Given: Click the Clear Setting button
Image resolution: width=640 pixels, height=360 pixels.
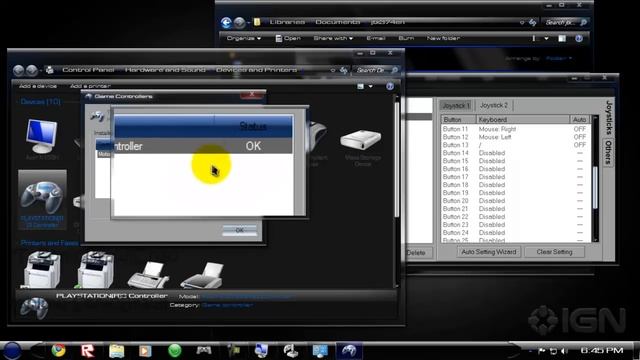Looking at the screenshot, I should coord(554,252).
